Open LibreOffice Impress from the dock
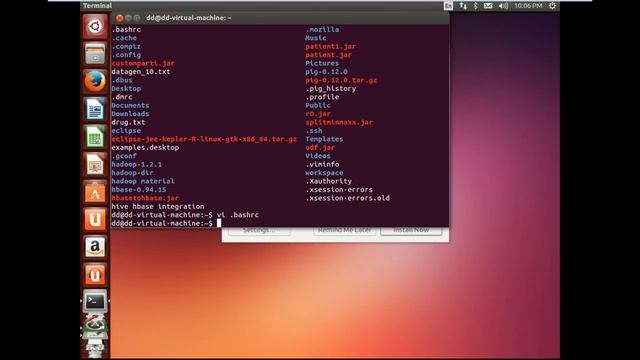The height and width of the screenshot is (360, 640). (95, 164)
